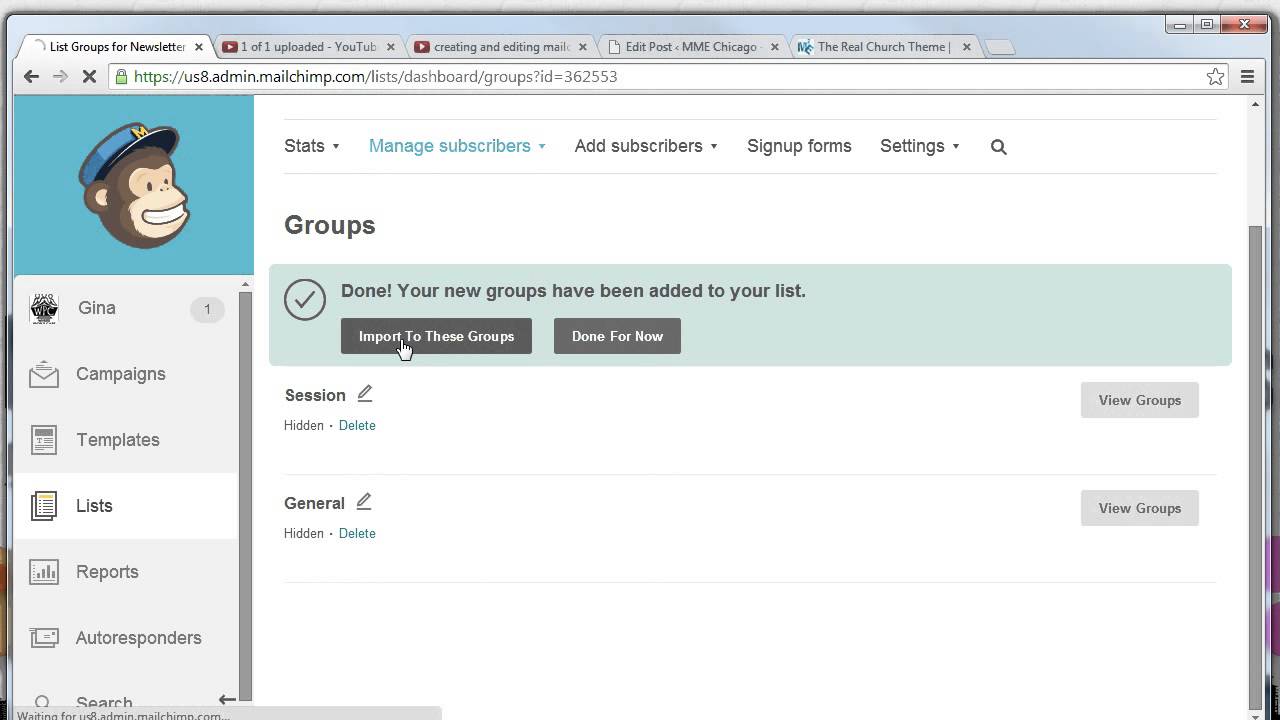Click the sidebar scroll up arrow
This screenshot has height=720, width=1280.
coord(245,286)
